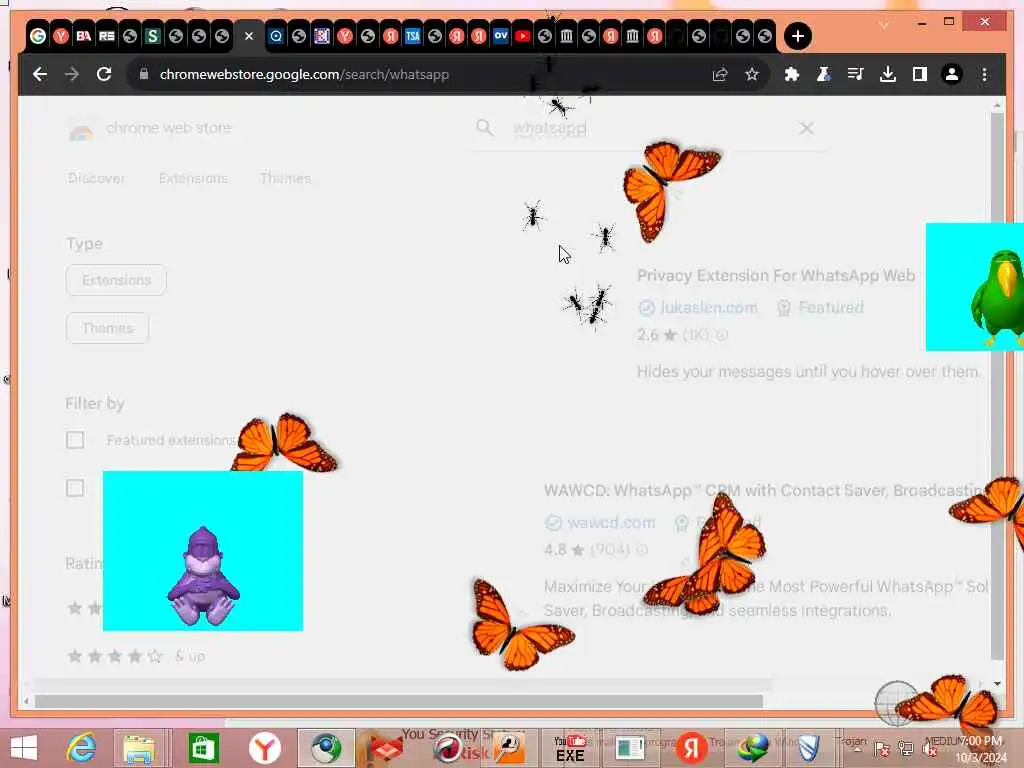The height and width of the screenshot is (768, 1024).
Task: Clear the whatsapp search with the X
Action: (807, 128)
